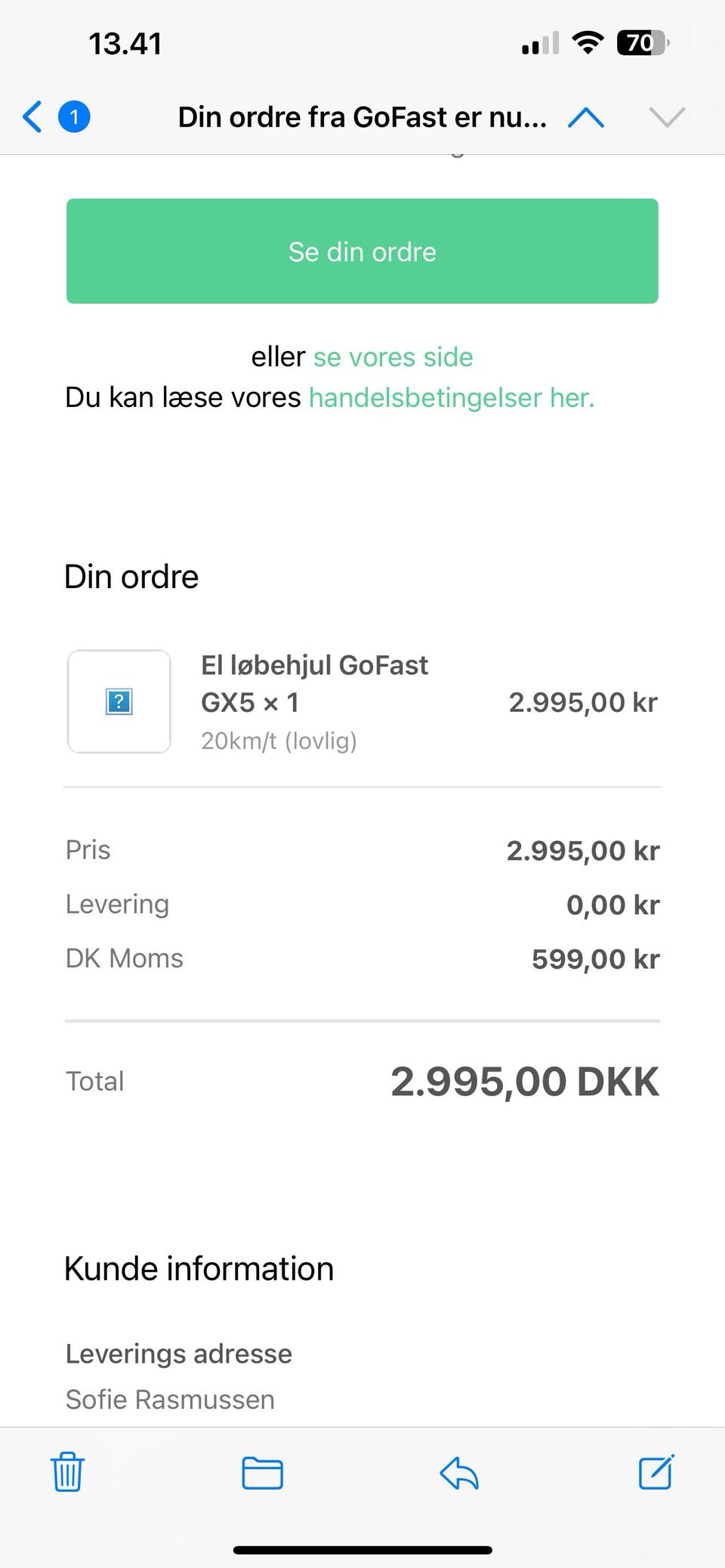Tap the Total 2.995,00 DKK amount
This screenshot has width=725, height=1568.
pos(524,1082)
